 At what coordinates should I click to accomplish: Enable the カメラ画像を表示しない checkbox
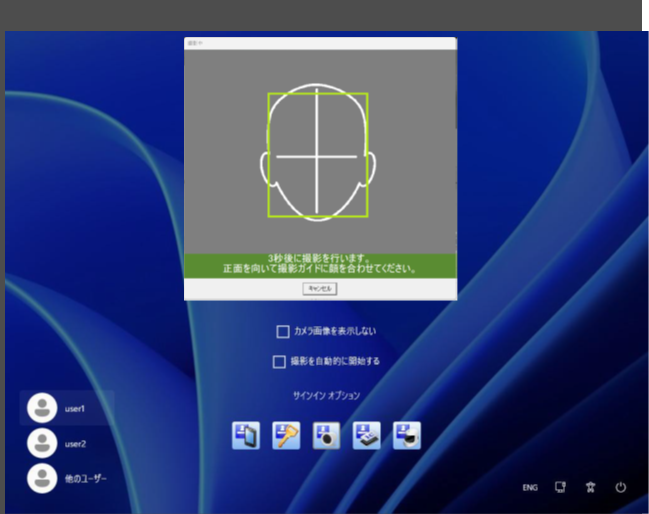283,331
